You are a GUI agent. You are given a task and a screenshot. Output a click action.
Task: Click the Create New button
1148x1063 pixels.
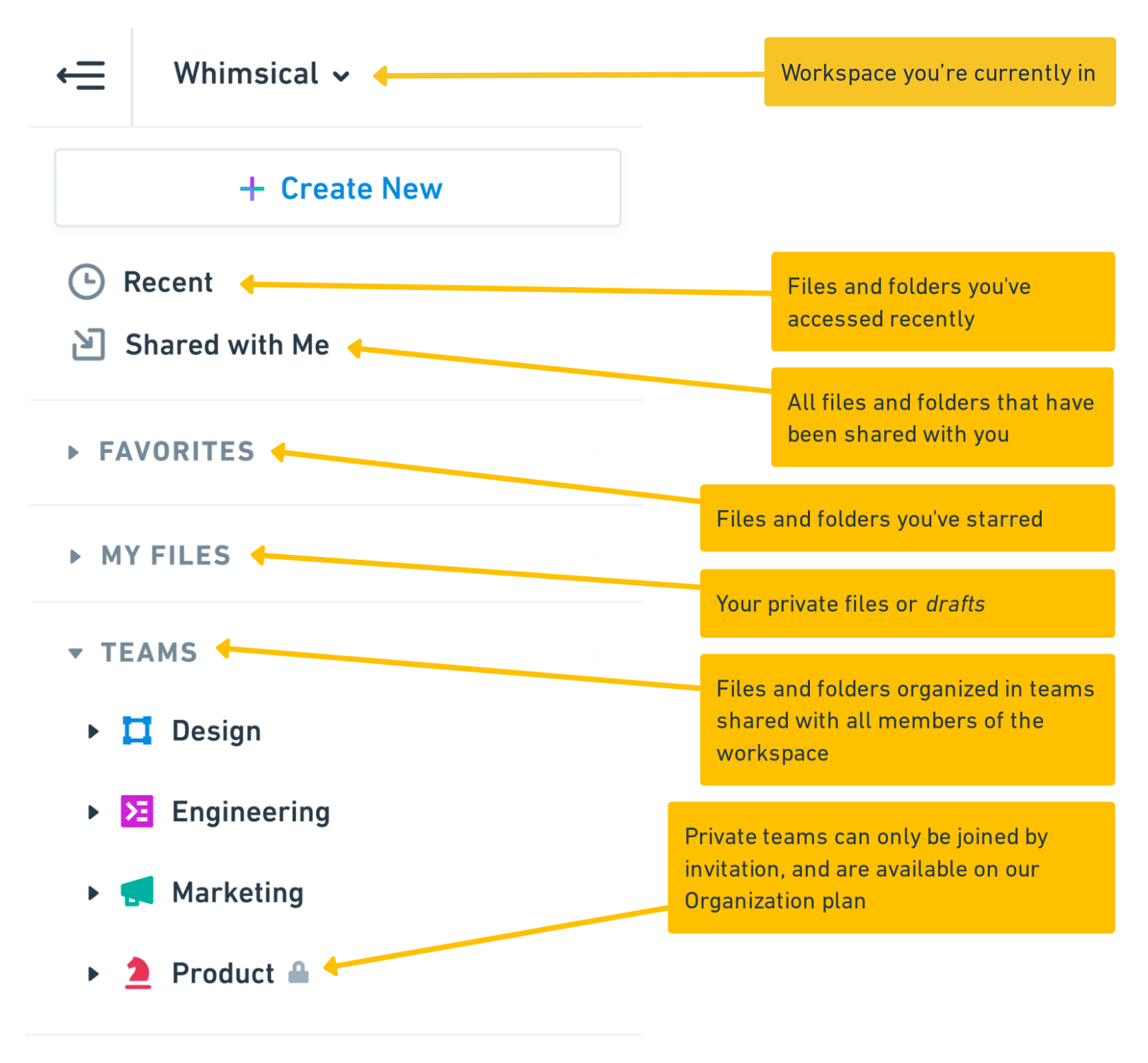[x=337, y=188]
